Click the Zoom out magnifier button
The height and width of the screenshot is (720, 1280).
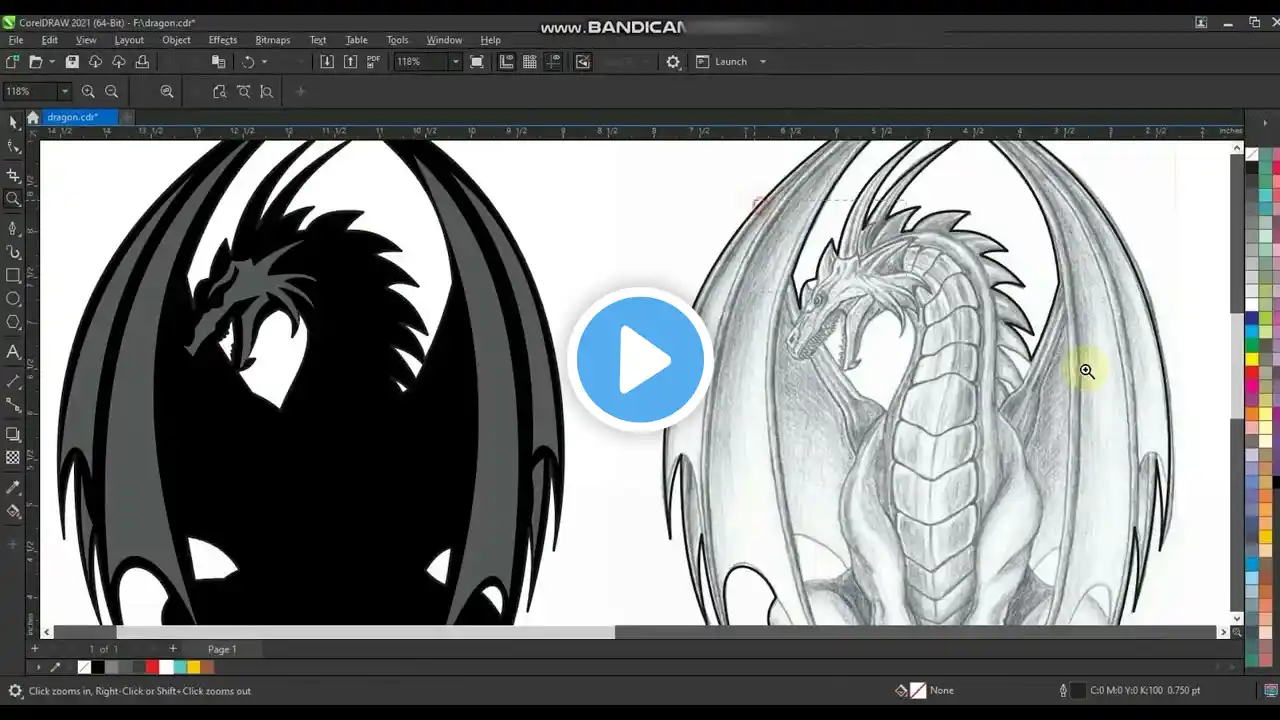click(112, 91)
